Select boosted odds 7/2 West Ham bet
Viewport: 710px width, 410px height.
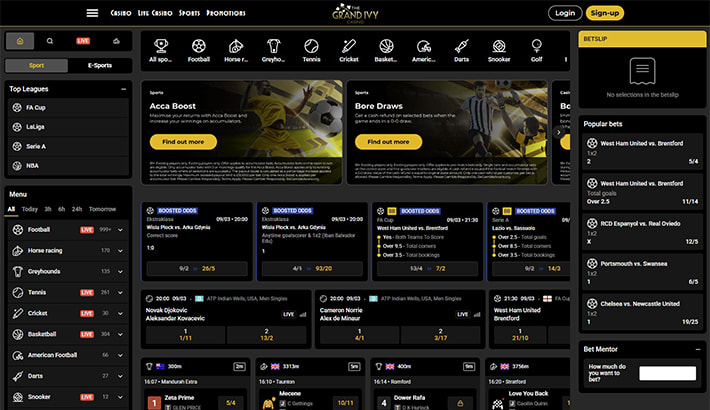(427, 269)
